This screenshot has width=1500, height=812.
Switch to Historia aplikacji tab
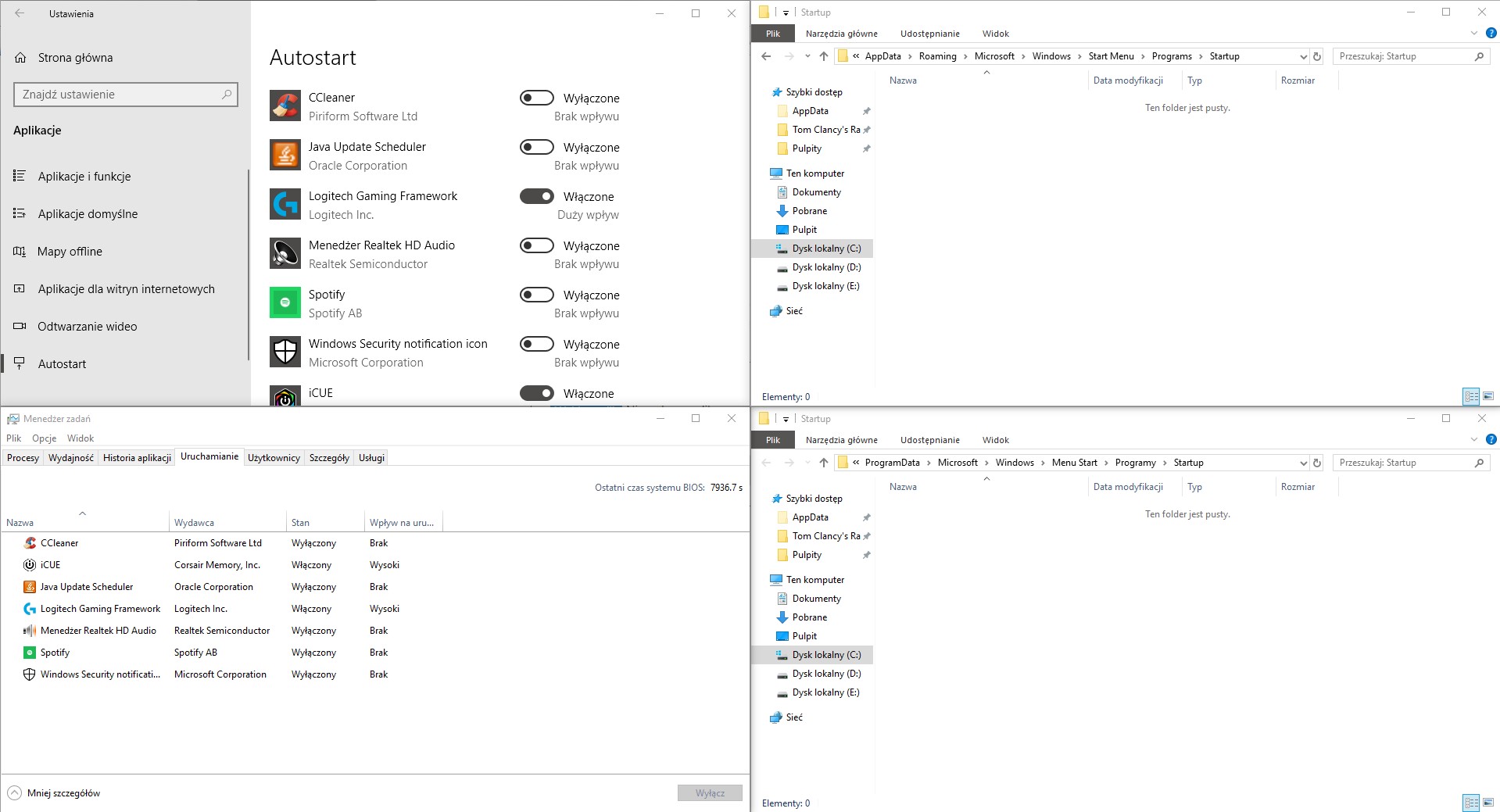point(137,458)
